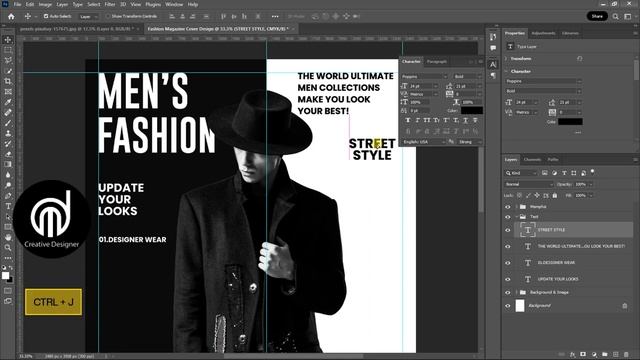Click the layer Opacity value field
Image resolution: width=640 pixels, height=360 pixels.
click(581, 184)
